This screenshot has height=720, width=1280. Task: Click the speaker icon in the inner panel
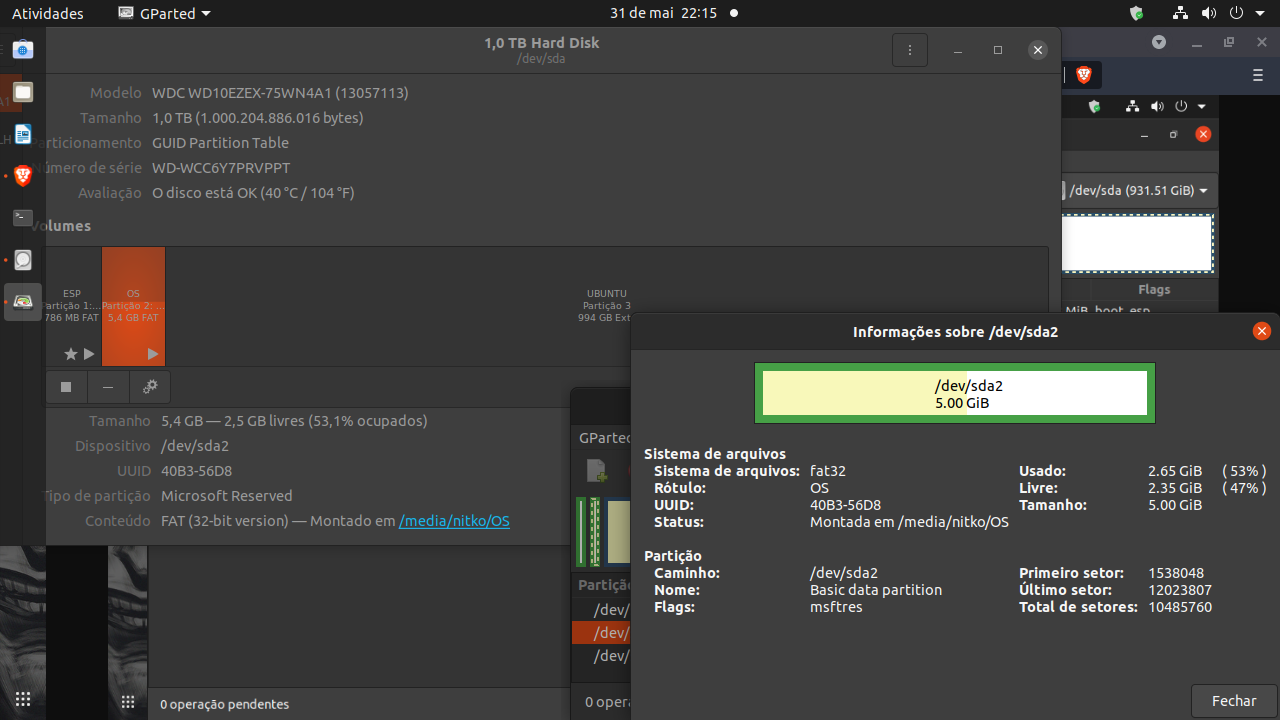(1157, 106)
